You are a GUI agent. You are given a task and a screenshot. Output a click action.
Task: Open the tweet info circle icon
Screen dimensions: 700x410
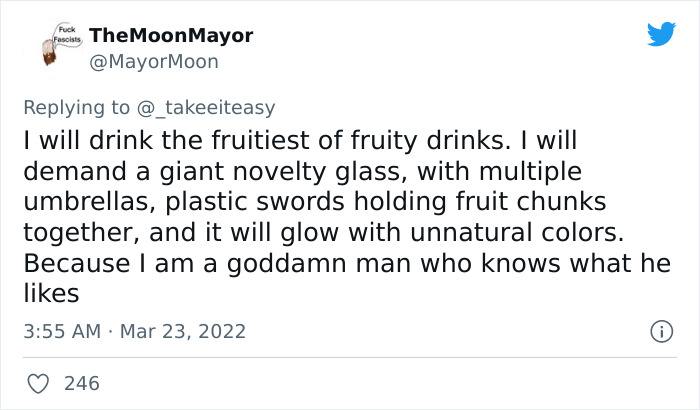[x=660, y=330]
